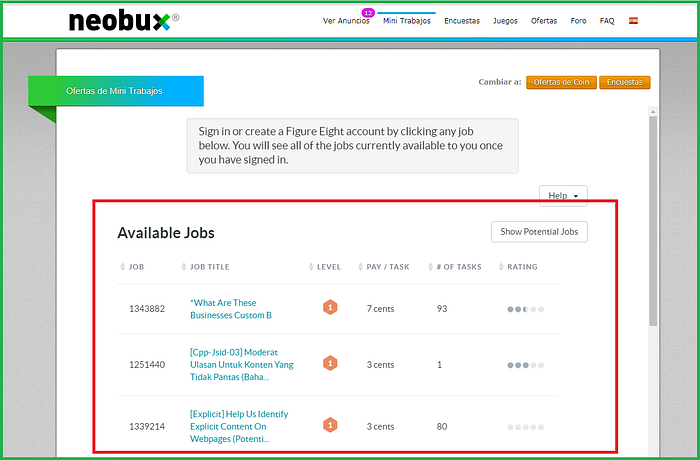Click job number 1339214
The image size is (700, 460).
coord(147,427)
